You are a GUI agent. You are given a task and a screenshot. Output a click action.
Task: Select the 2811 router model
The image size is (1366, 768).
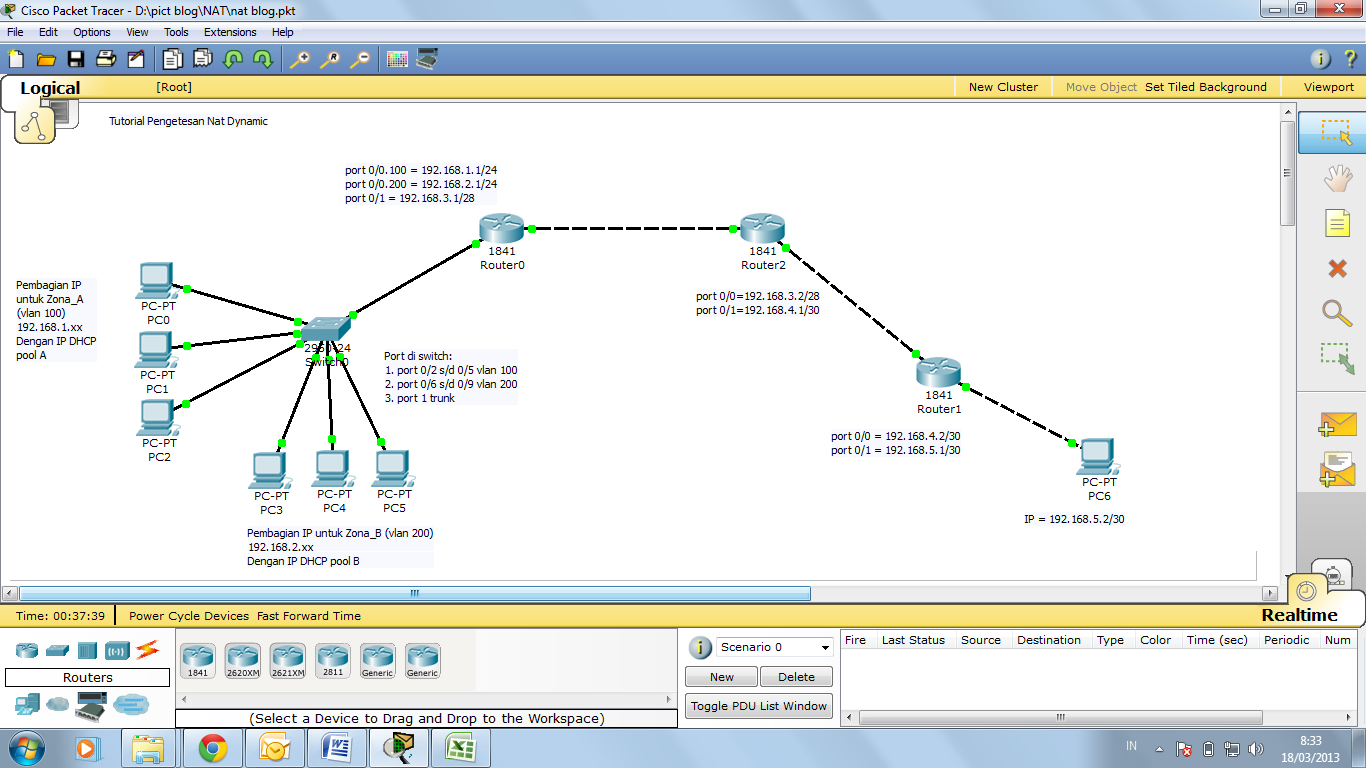click(333, 660)
